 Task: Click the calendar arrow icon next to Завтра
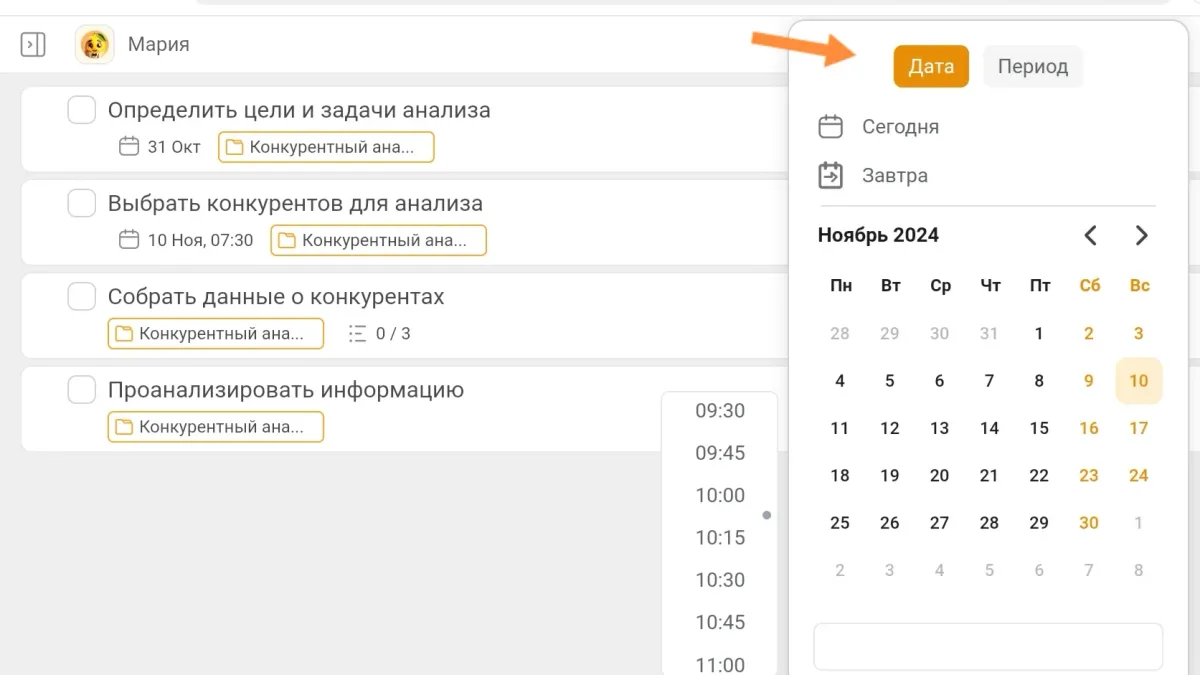click(x=830, y=176)
